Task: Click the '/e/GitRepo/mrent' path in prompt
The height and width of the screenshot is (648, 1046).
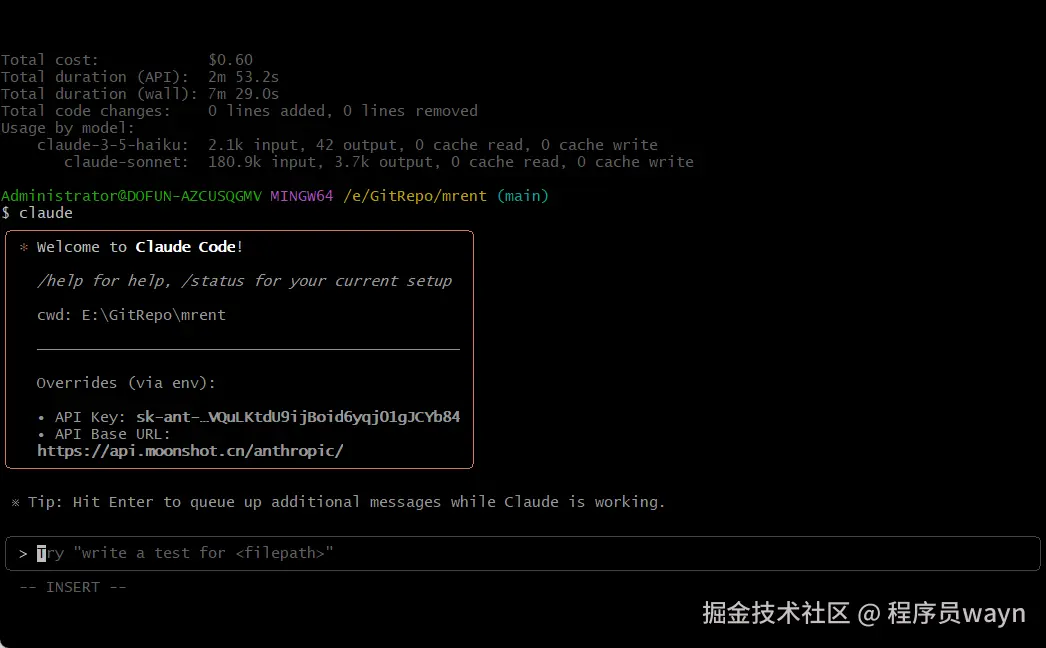Action: (x=415, y=196)
